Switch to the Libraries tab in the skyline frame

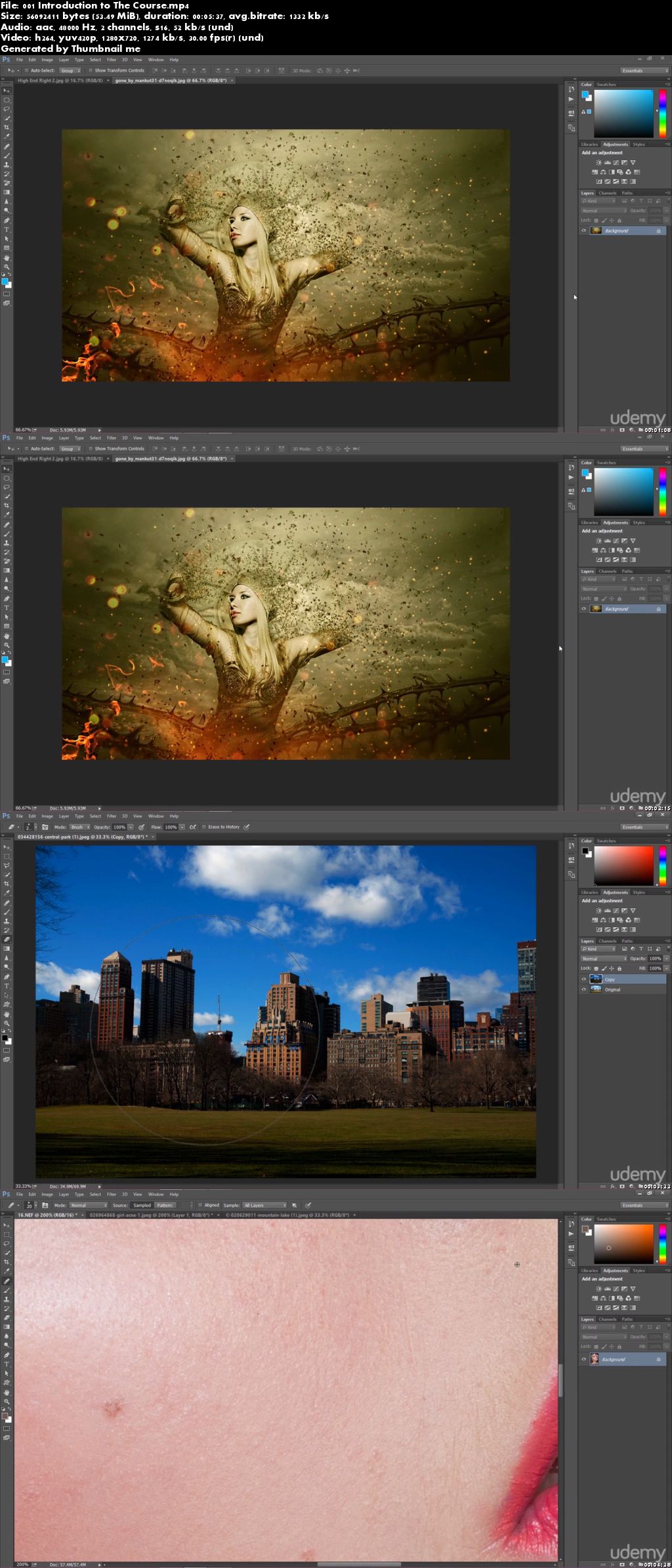589,892
